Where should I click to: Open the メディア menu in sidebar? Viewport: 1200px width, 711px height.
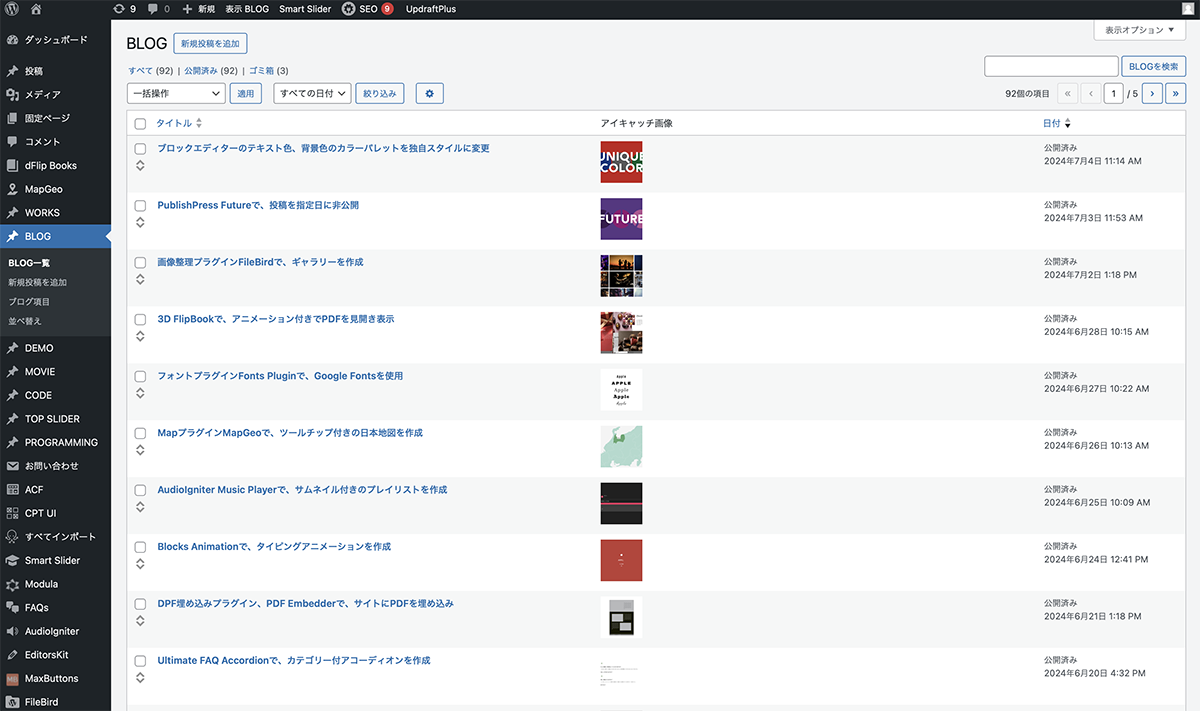[43, 95]
